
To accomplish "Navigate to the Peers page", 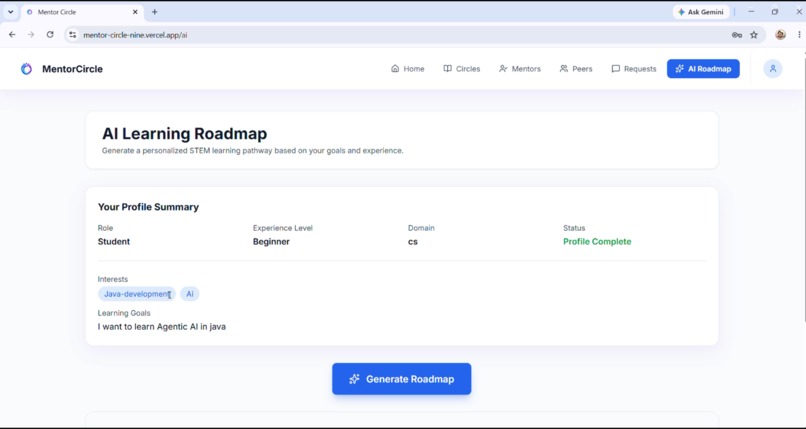I will pyautogui.click(x=576, y=69).
